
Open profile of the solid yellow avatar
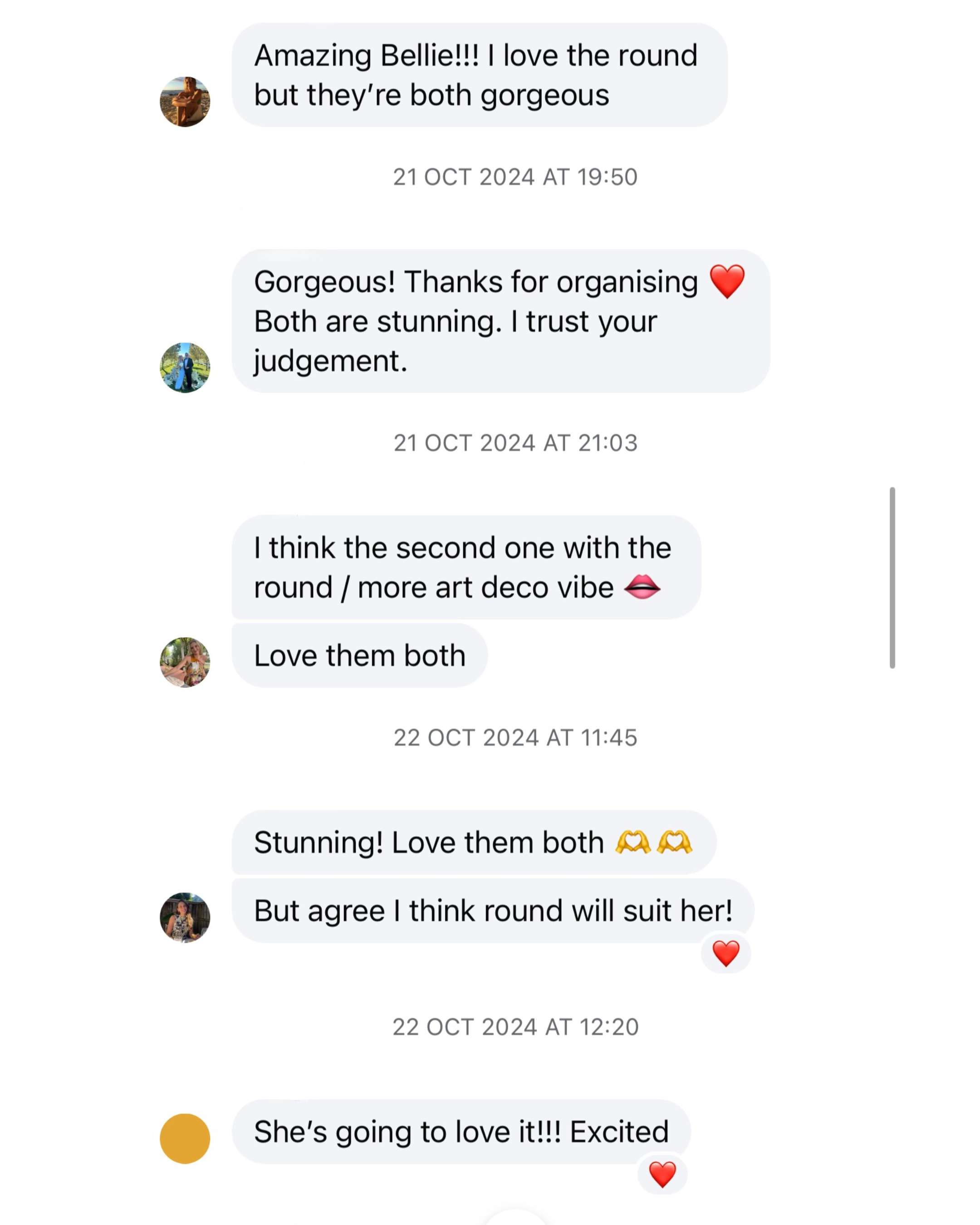tap(185, 1139)
